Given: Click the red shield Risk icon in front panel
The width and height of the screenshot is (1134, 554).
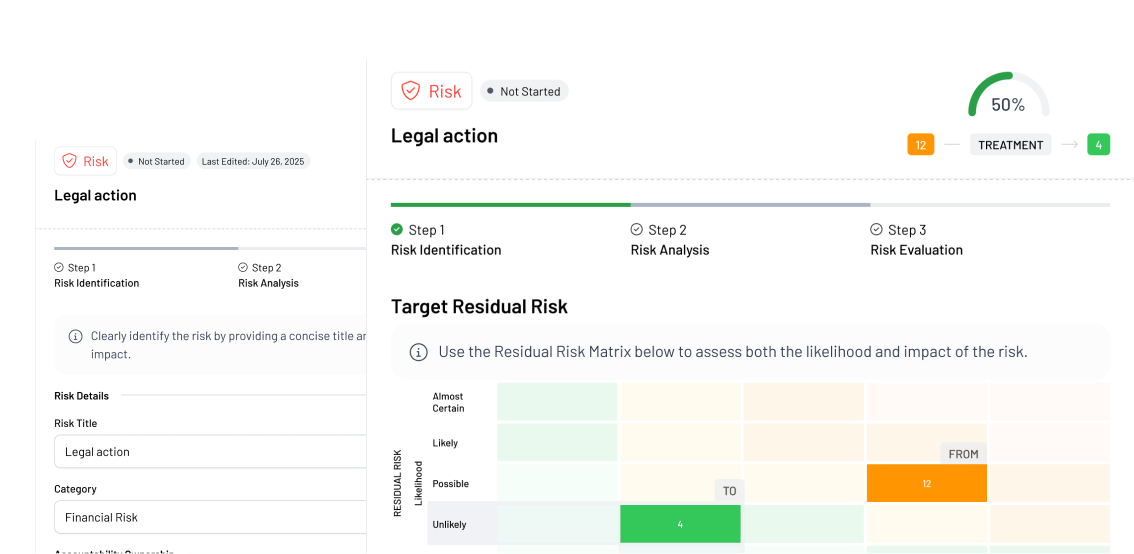Looking at the screenshot, I should pos(410,91).
